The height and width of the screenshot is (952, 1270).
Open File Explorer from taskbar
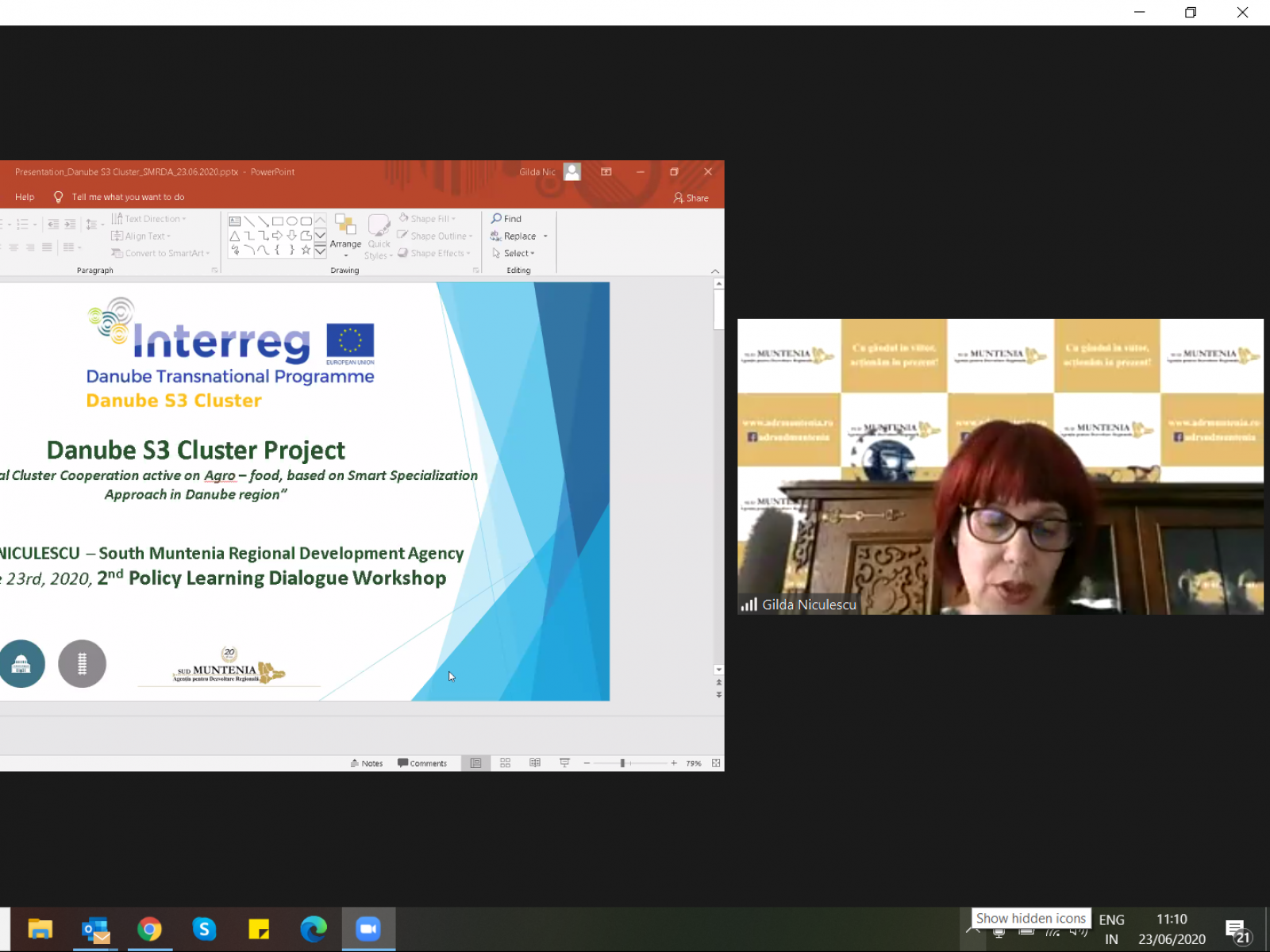40,929
